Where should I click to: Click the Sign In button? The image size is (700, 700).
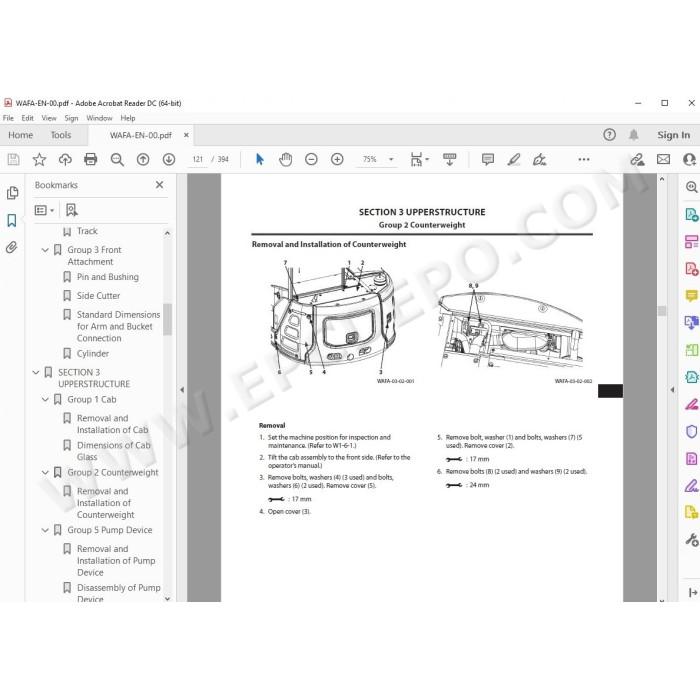point(673,135)
